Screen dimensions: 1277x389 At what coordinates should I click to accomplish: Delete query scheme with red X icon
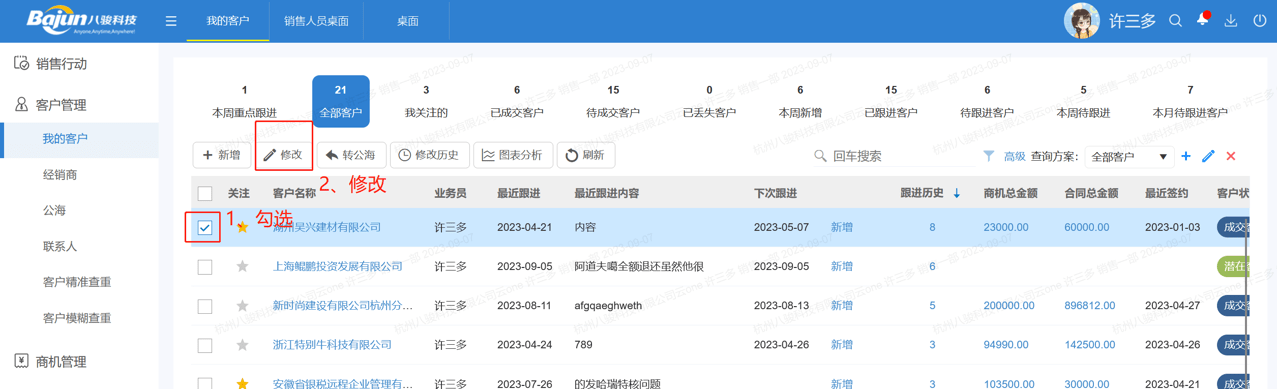[1231, 156]
